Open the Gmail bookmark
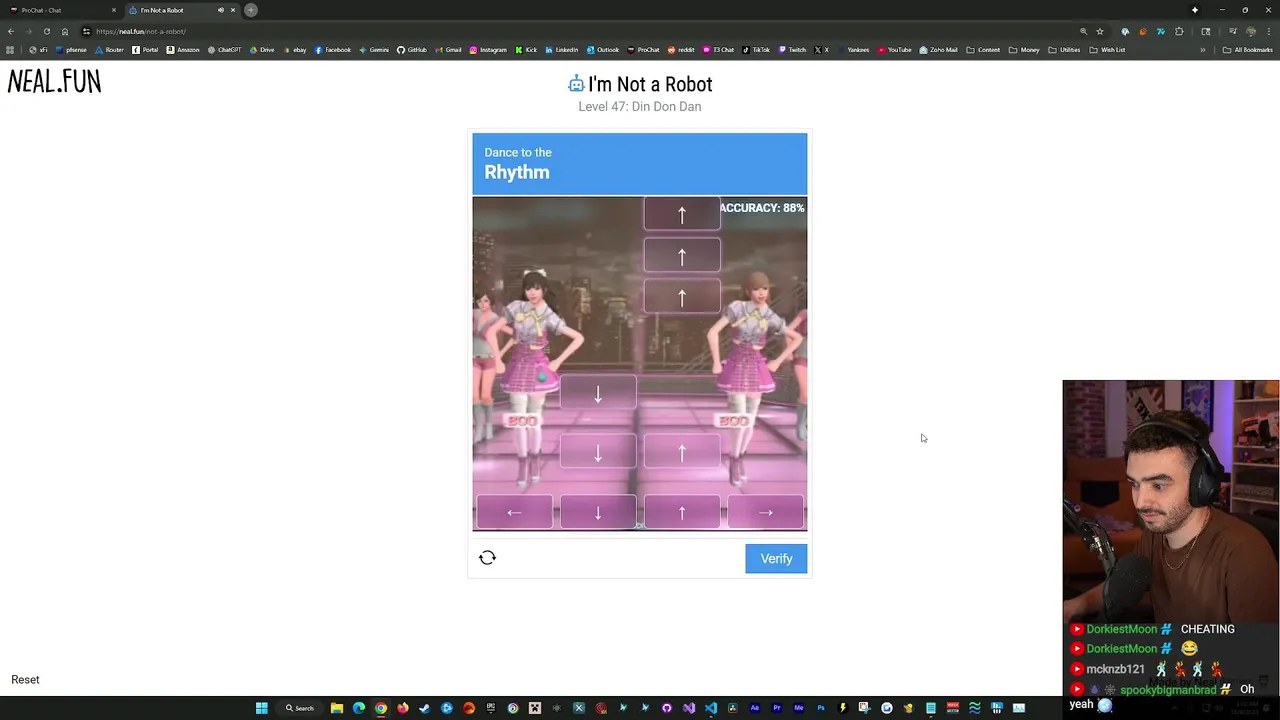Viewport: 1280px width, 720px height. coord(448,50)
